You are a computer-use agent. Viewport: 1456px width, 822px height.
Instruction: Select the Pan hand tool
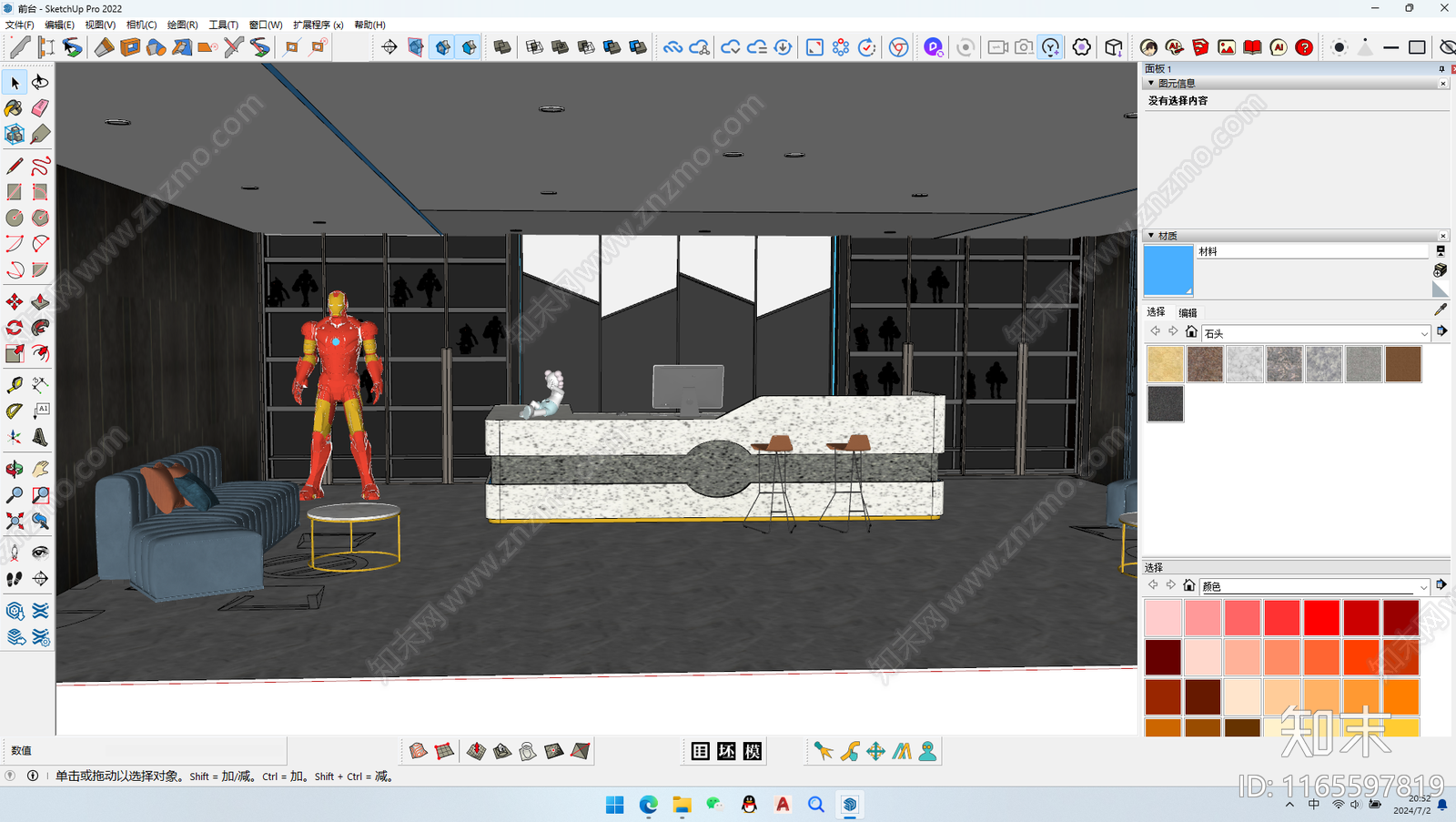[x=40, y=470]
